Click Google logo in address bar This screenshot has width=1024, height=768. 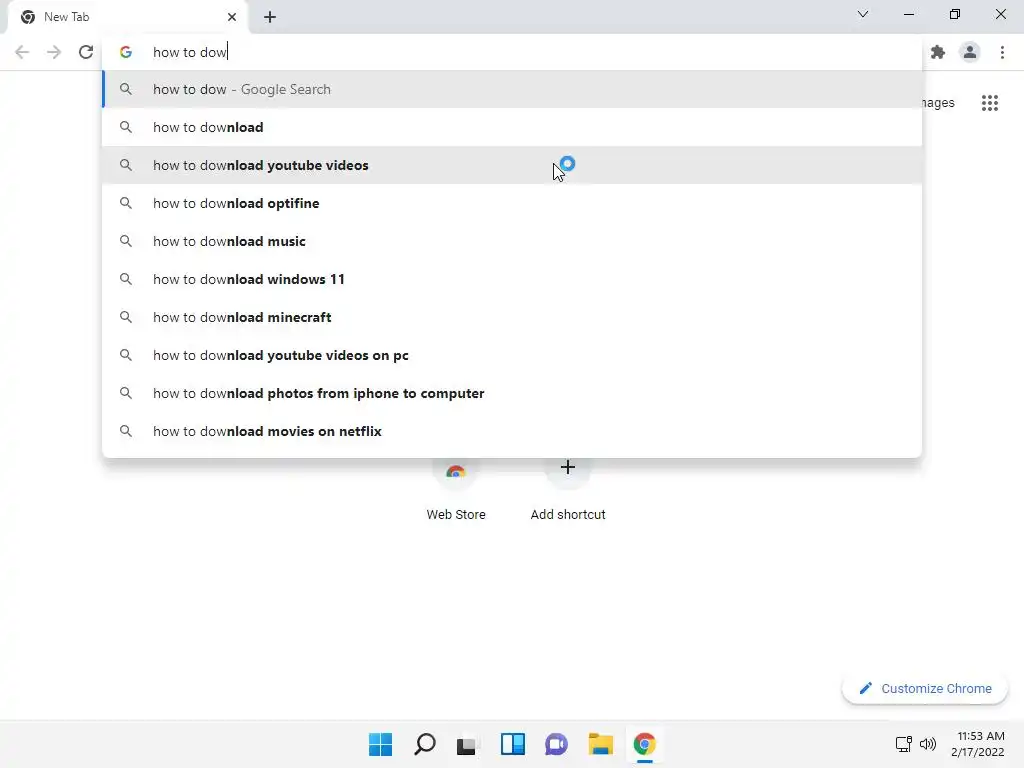coord(126,52)
